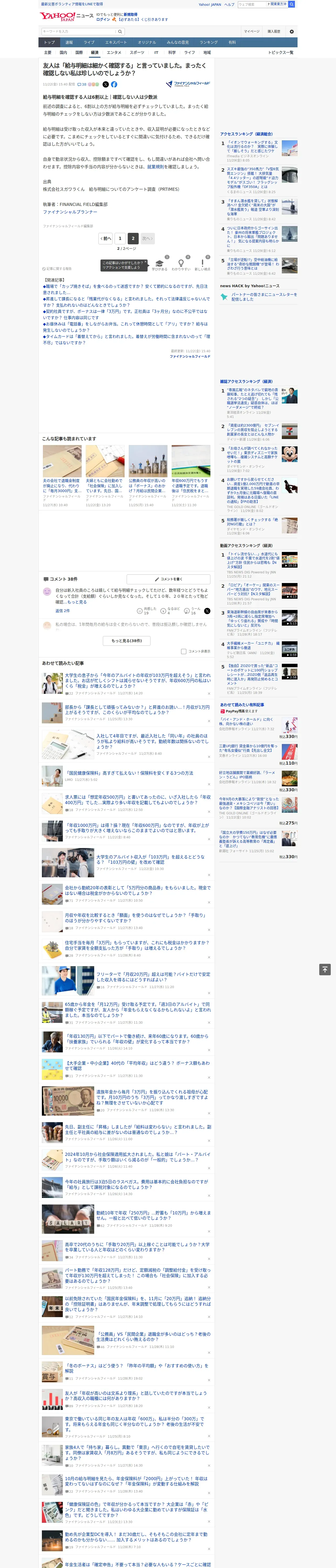Open the スポーツ category tab
The width and height of the screenshot is (336, 1568).
click(137, 53)
